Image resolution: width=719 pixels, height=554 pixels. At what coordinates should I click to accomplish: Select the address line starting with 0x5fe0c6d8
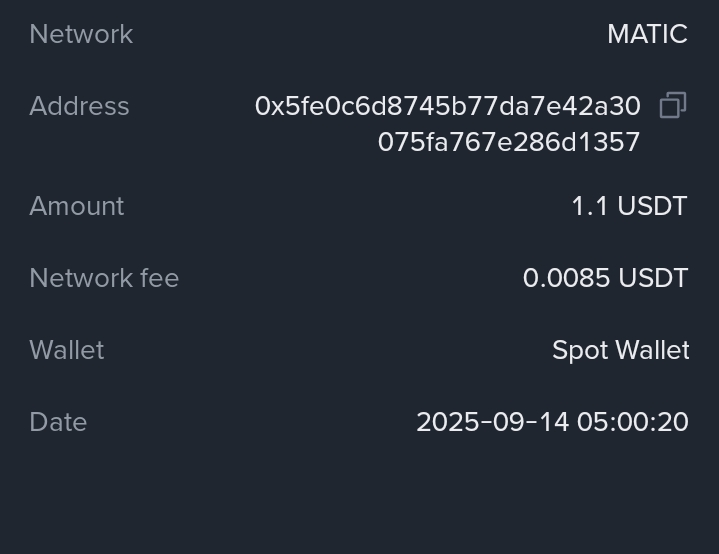pos(447,106)
